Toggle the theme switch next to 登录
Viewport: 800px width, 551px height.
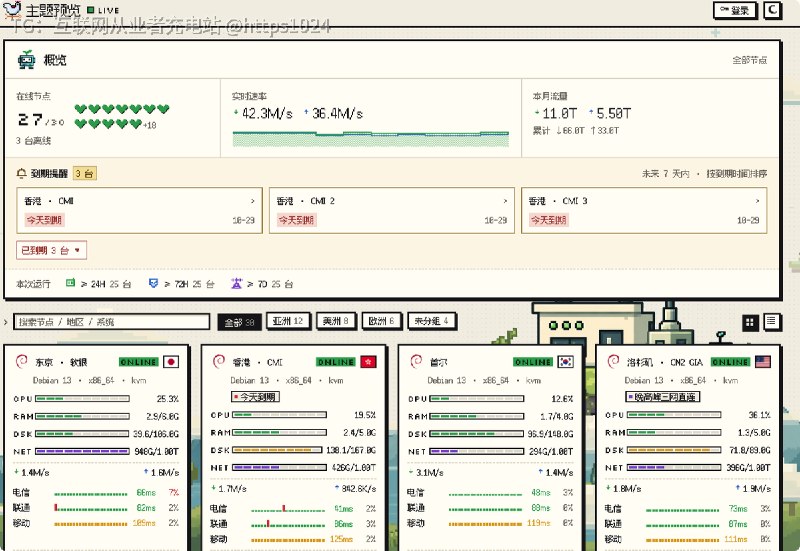click(772, 10)
